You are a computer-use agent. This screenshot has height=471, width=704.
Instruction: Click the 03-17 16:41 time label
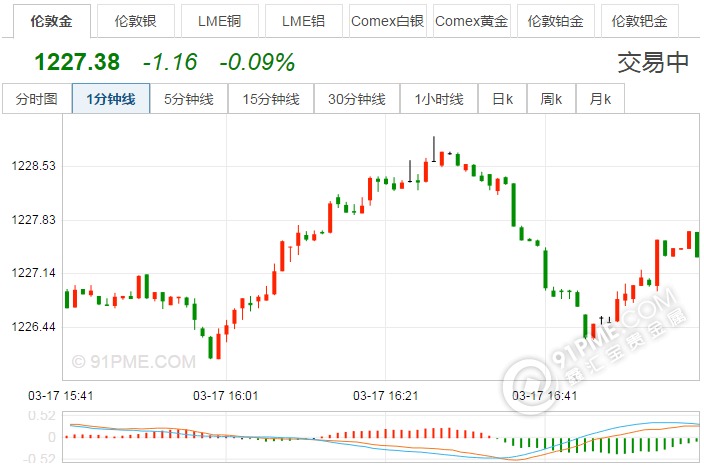(545, 396)
